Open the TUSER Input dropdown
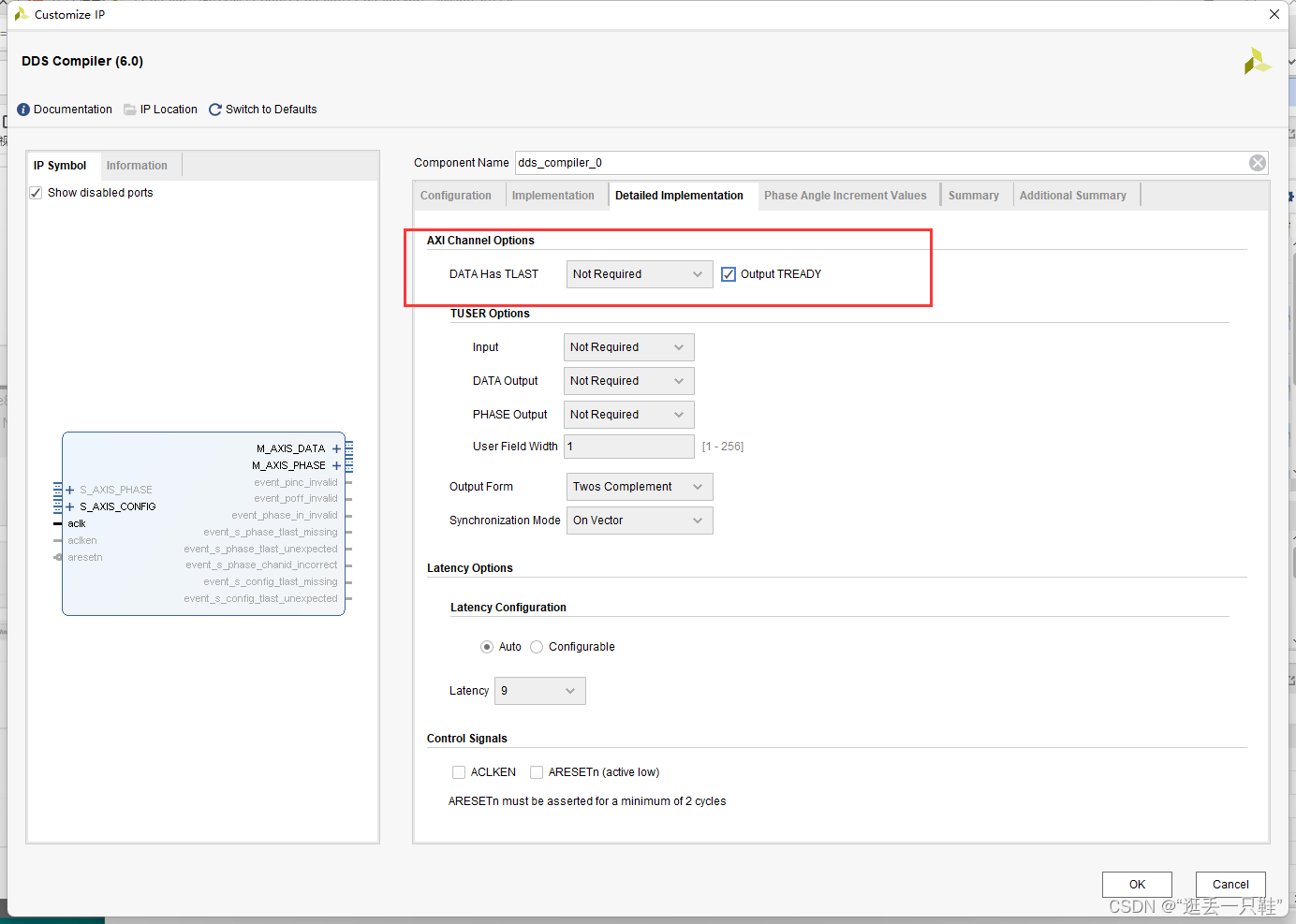 coord(629,347)
